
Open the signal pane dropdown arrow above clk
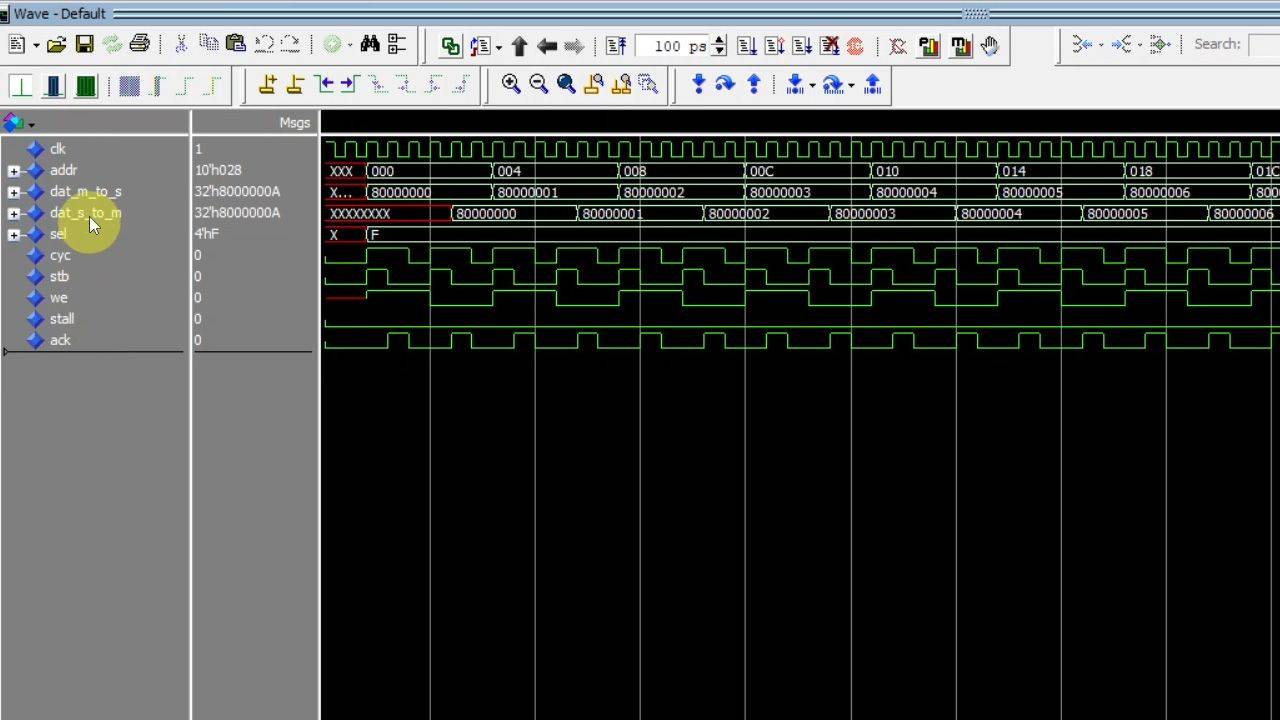pos(31,125)
